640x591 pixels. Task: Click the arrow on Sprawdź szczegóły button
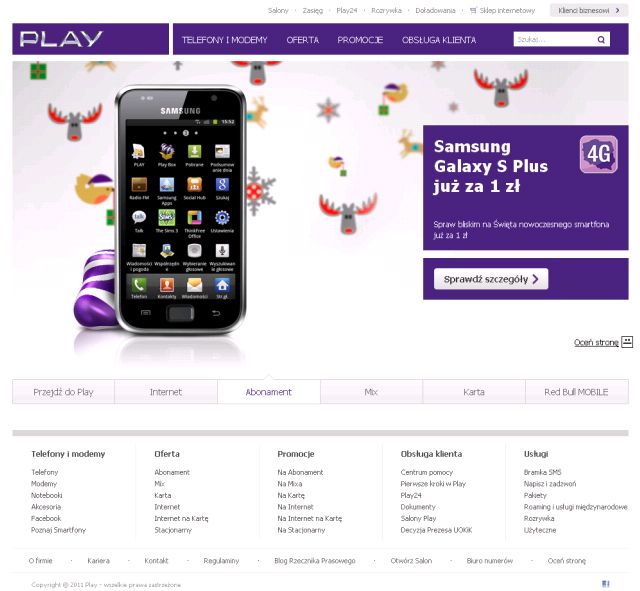coord(536,279)
